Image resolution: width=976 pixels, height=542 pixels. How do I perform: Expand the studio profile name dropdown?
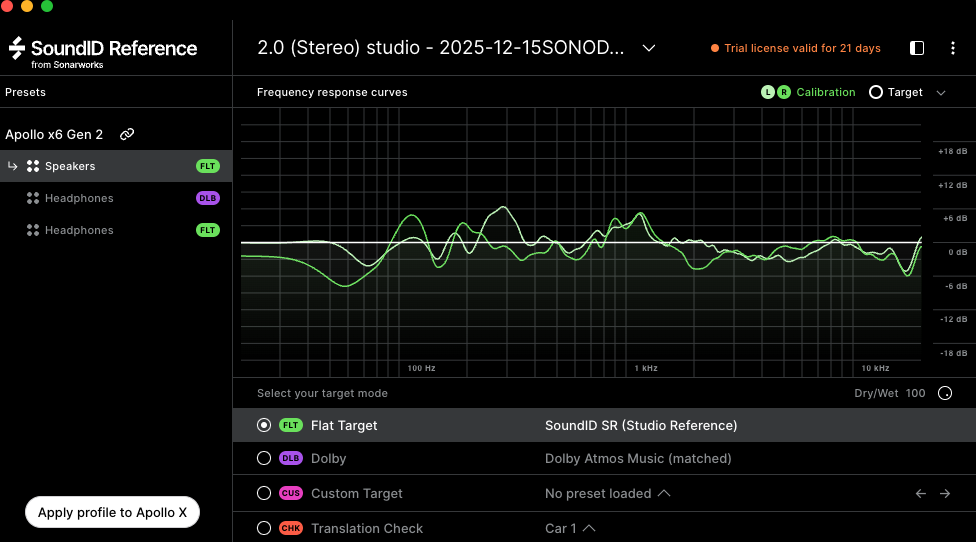pyautogui.click(x=648, y=48)
